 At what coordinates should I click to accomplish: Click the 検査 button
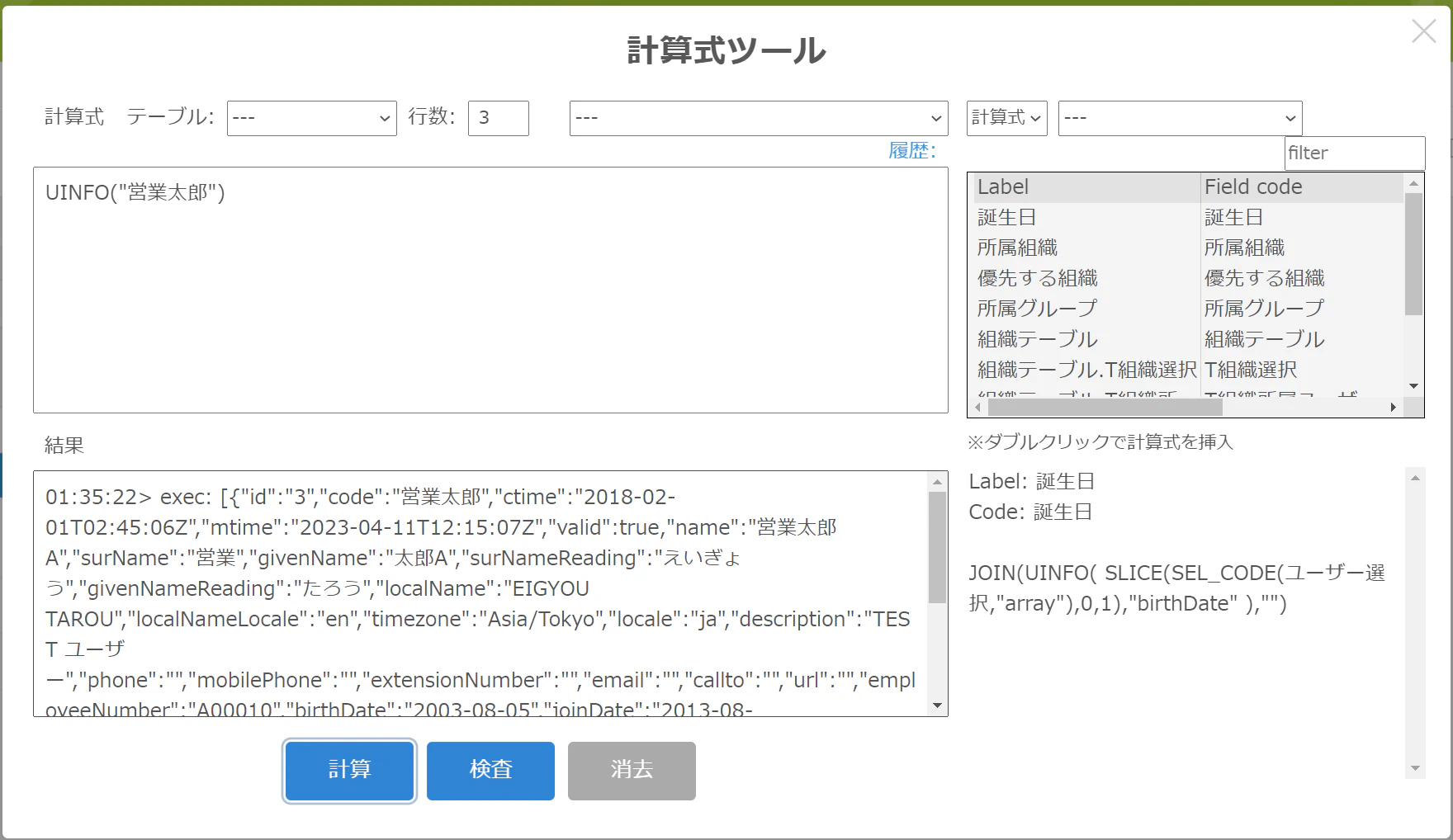point(490,771)
